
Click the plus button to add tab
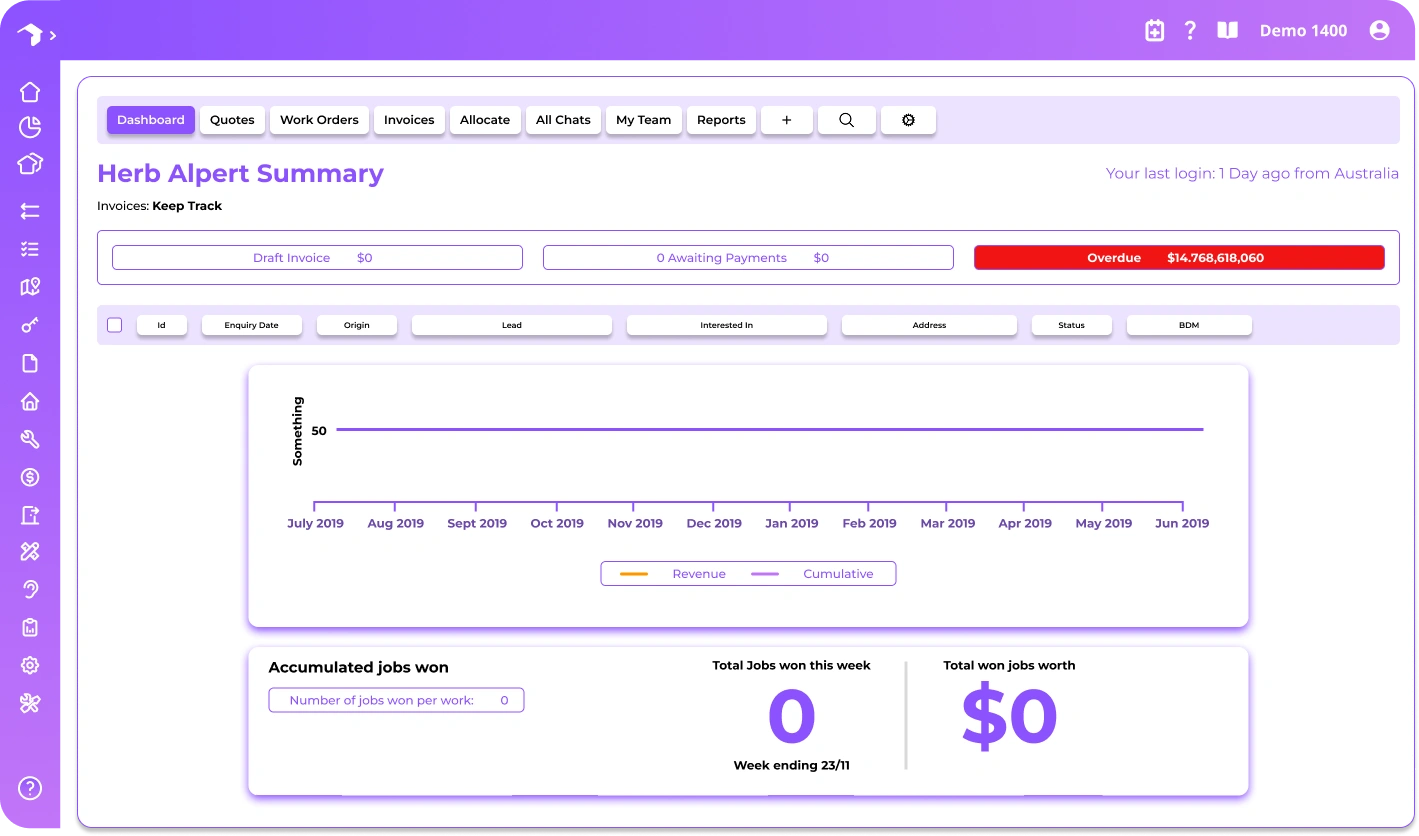pyautogui.click(x=786, y=120)
